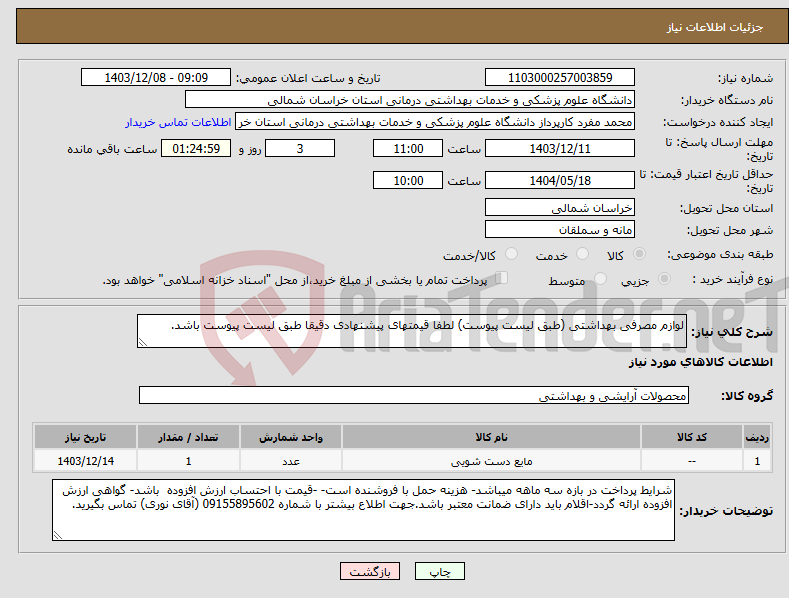The height and width of the screenshot is (598, 789).
Task: Click the چاپ print button
Action: (440, 571)
